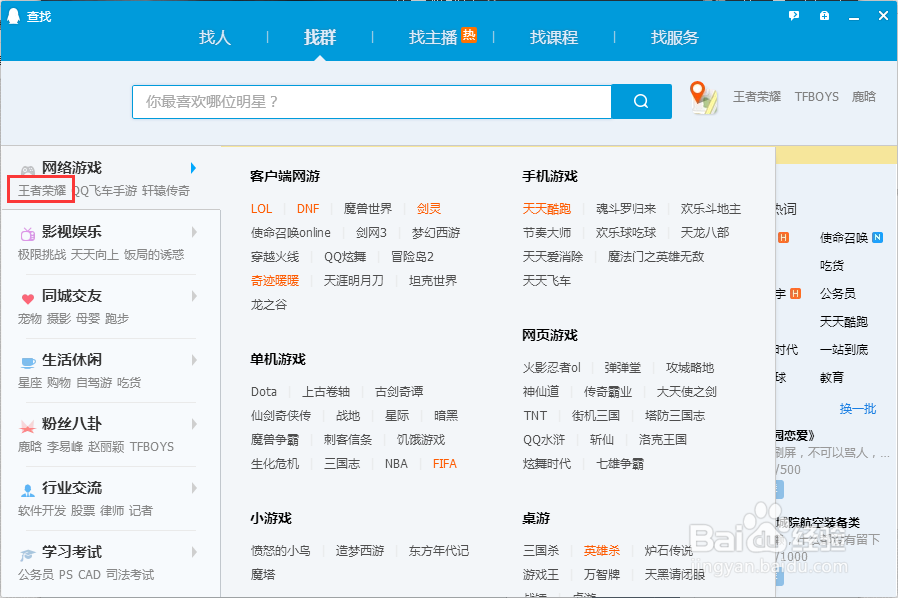Open the 找主播 tab
This screenshot has width=898, height=598.
[433, 38]
